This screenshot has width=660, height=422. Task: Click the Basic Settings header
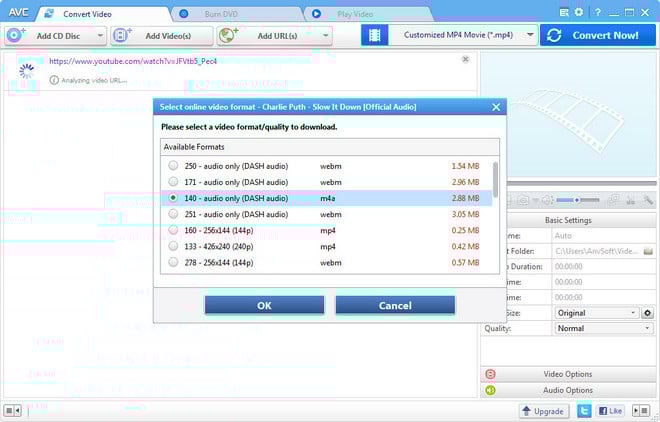tap(568, 220)
